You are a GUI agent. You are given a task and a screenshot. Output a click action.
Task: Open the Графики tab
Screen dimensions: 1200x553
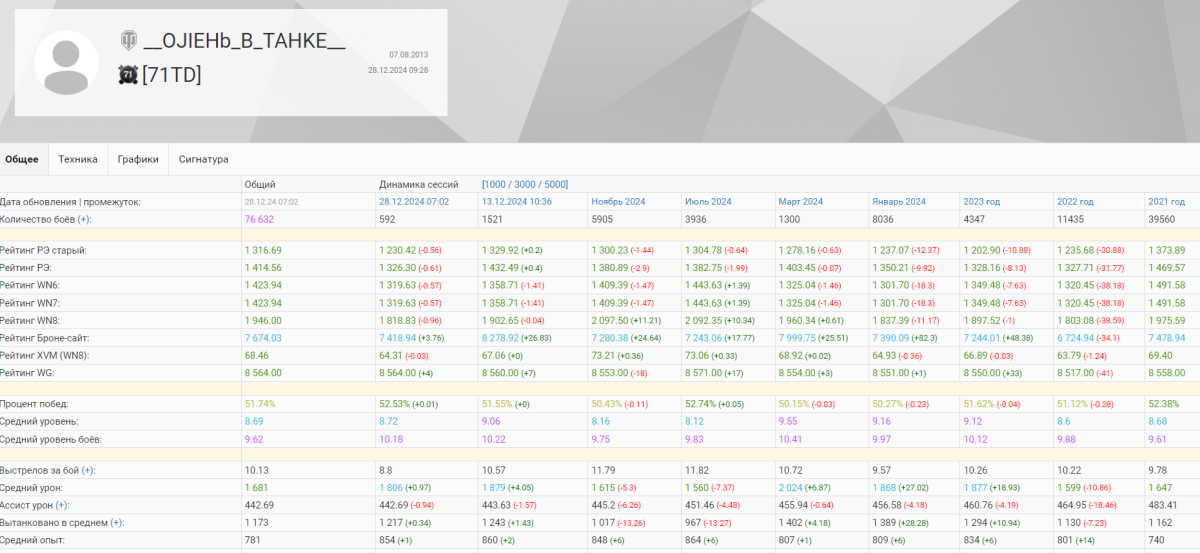[138, 159]
